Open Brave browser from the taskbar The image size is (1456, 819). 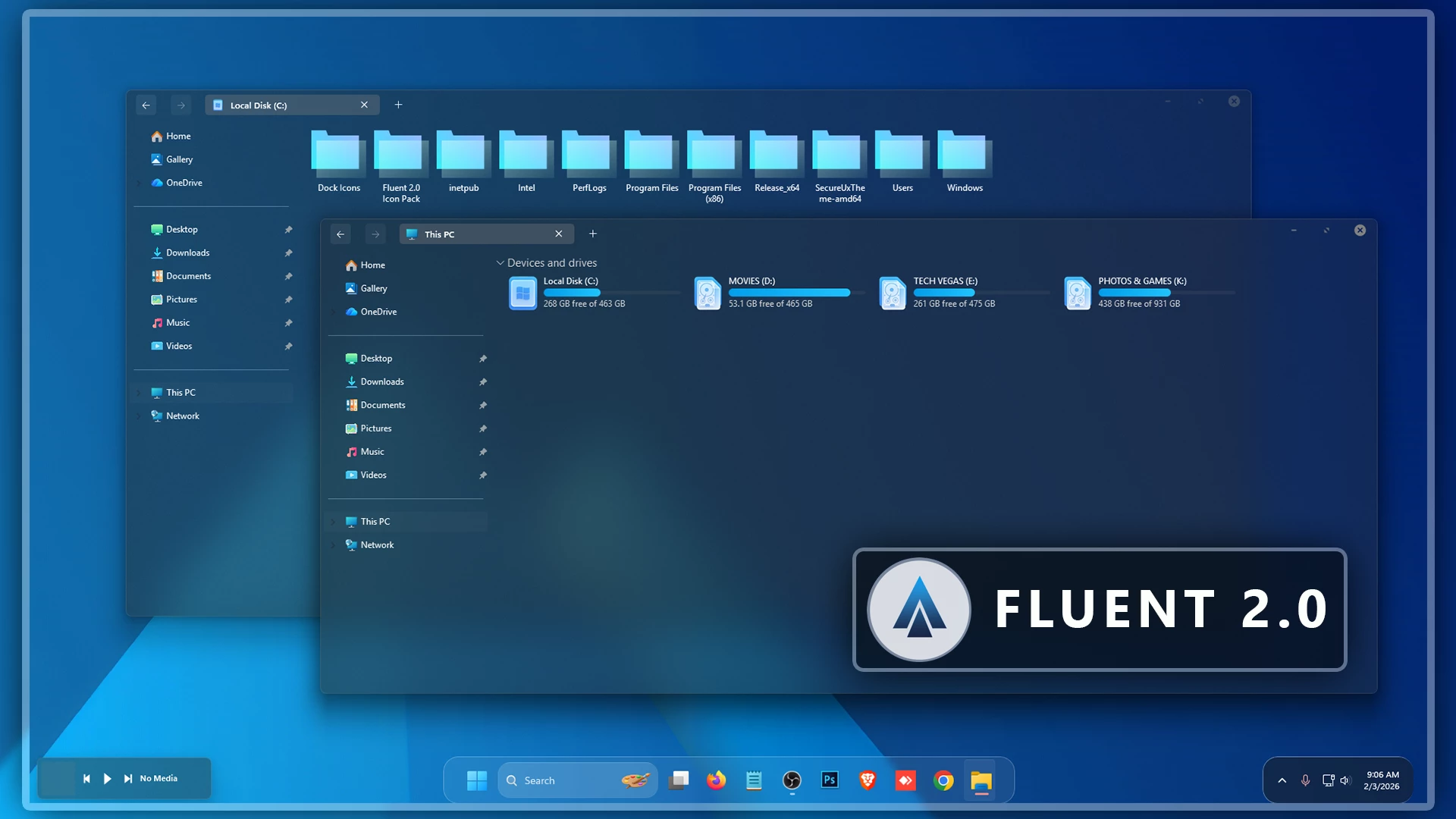pyautogui.click(x=868, y=780)
